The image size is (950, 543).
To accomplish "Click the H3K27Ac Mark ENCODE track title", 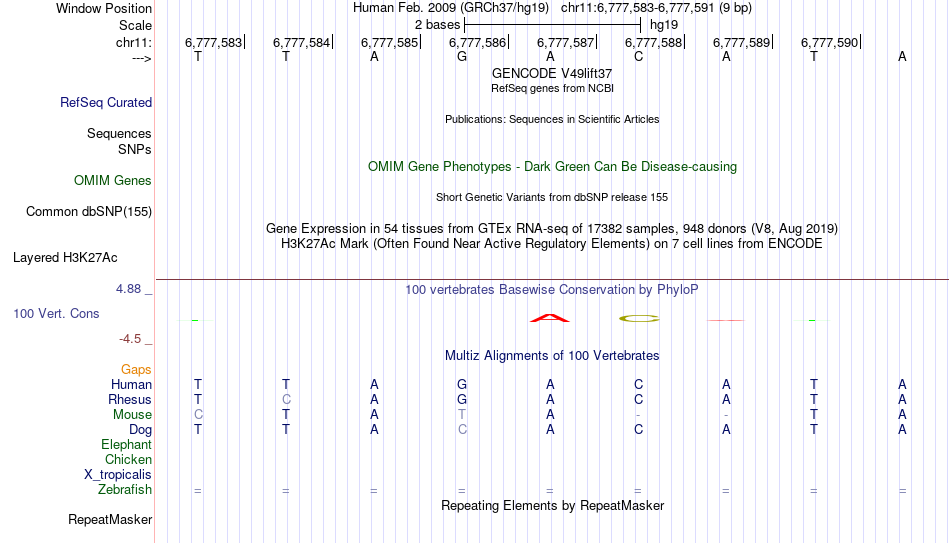I will (552, 244).
